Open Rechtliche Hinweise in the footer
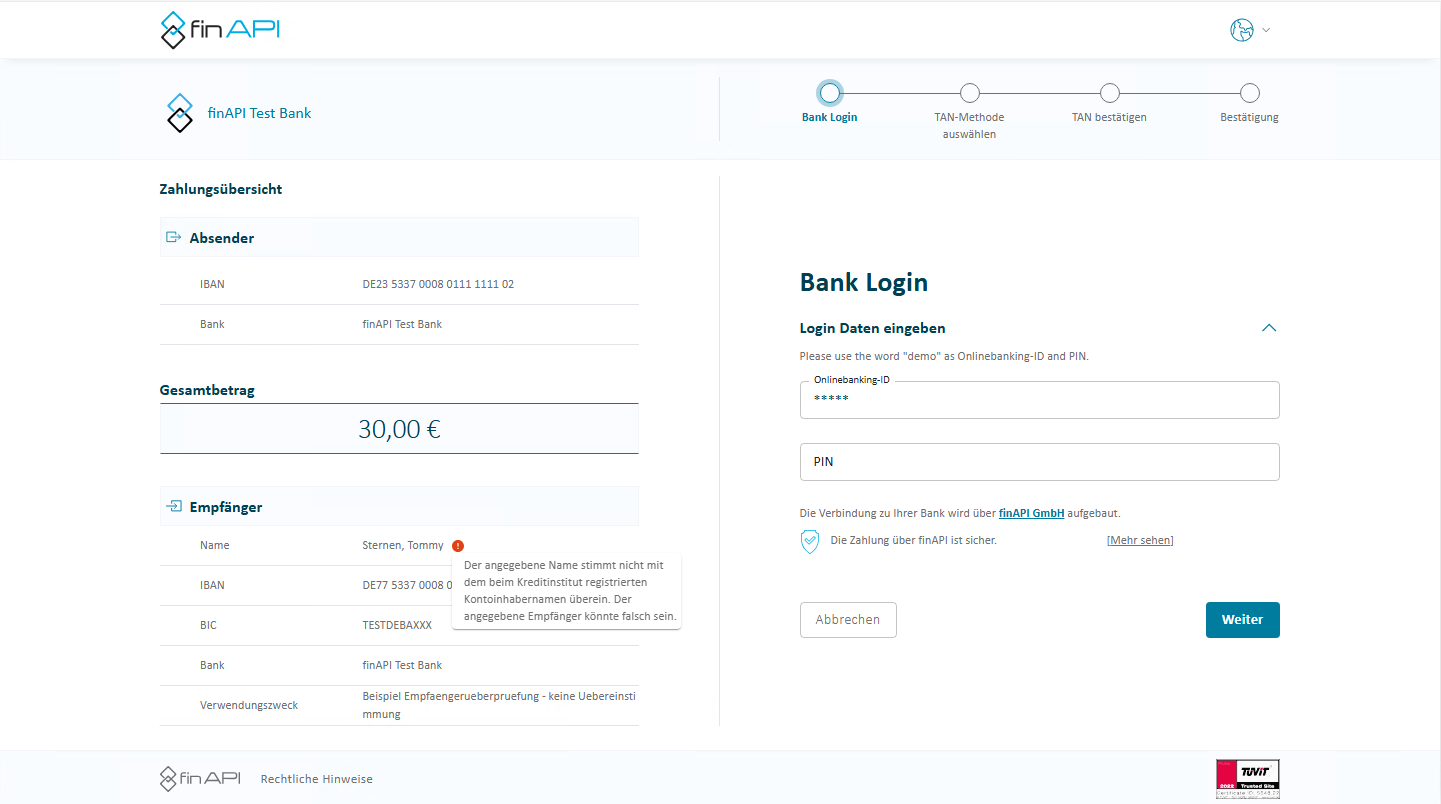Screen dimensions: 1441x804 [317, 779]
